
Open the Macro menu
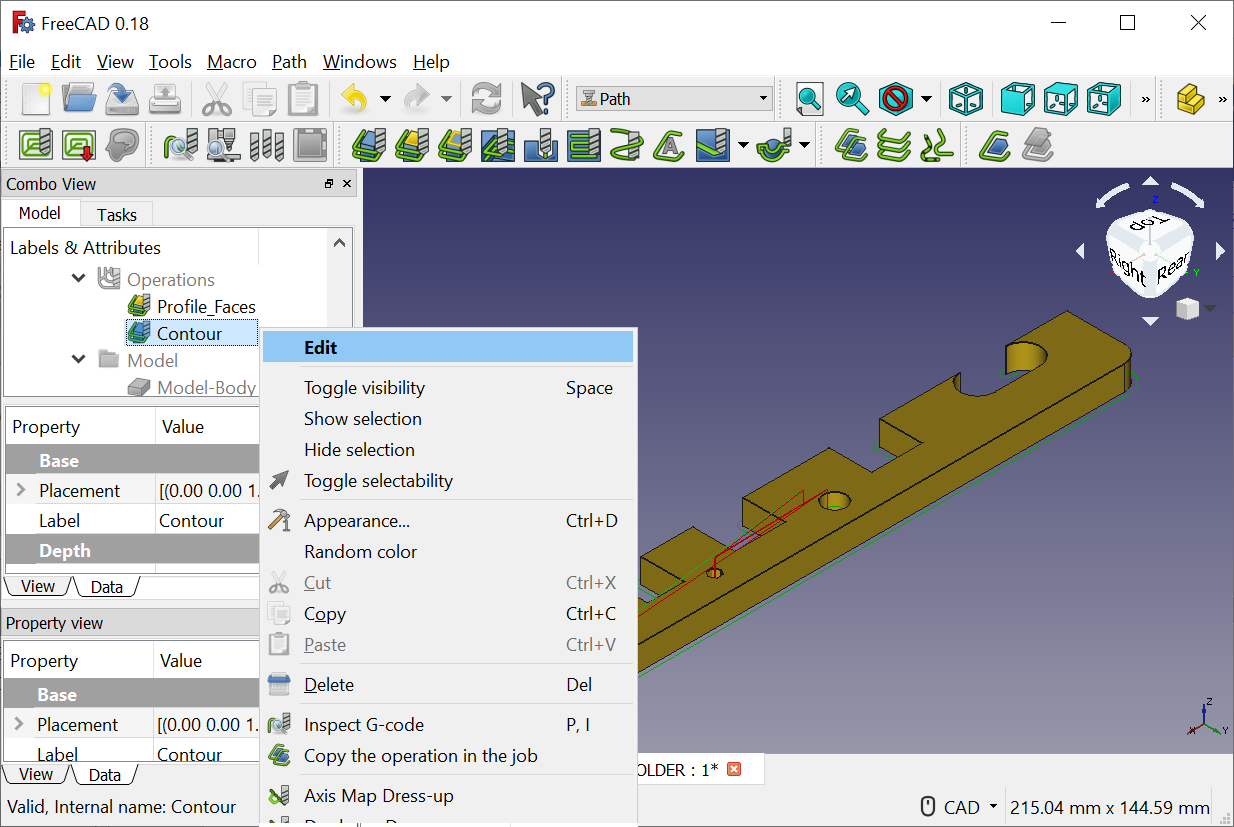coord(232,62)
